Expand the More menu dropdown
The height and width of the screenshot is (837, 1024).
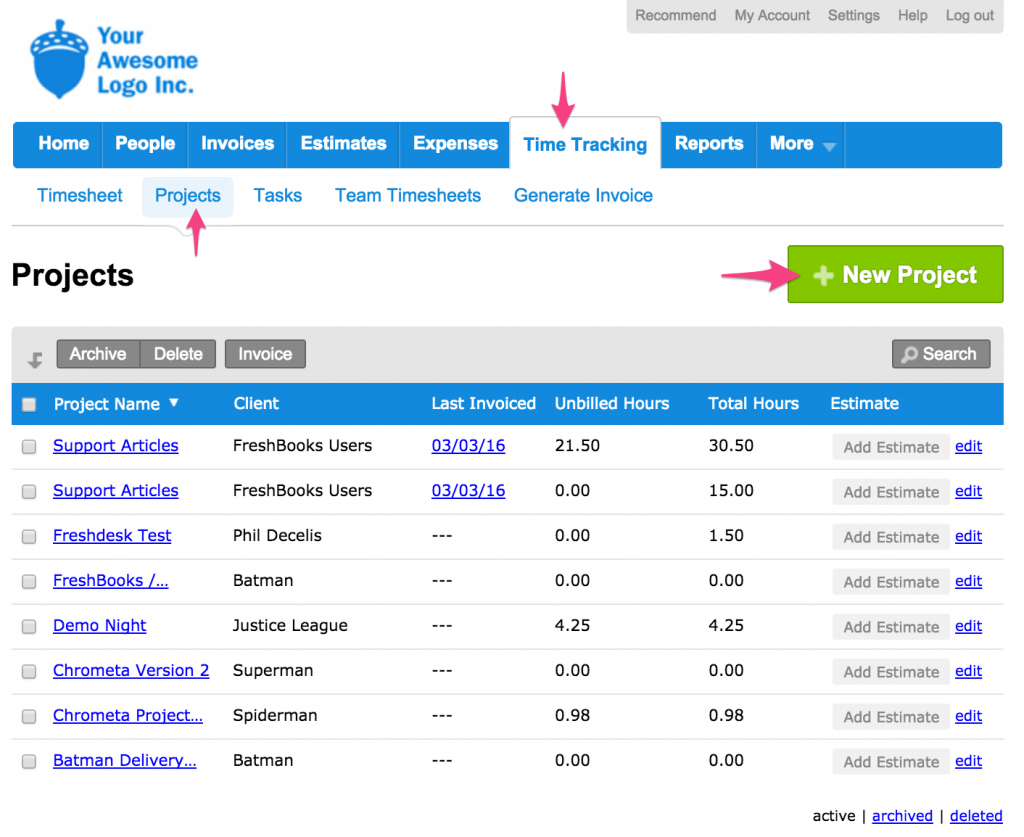tap(801, 144)
